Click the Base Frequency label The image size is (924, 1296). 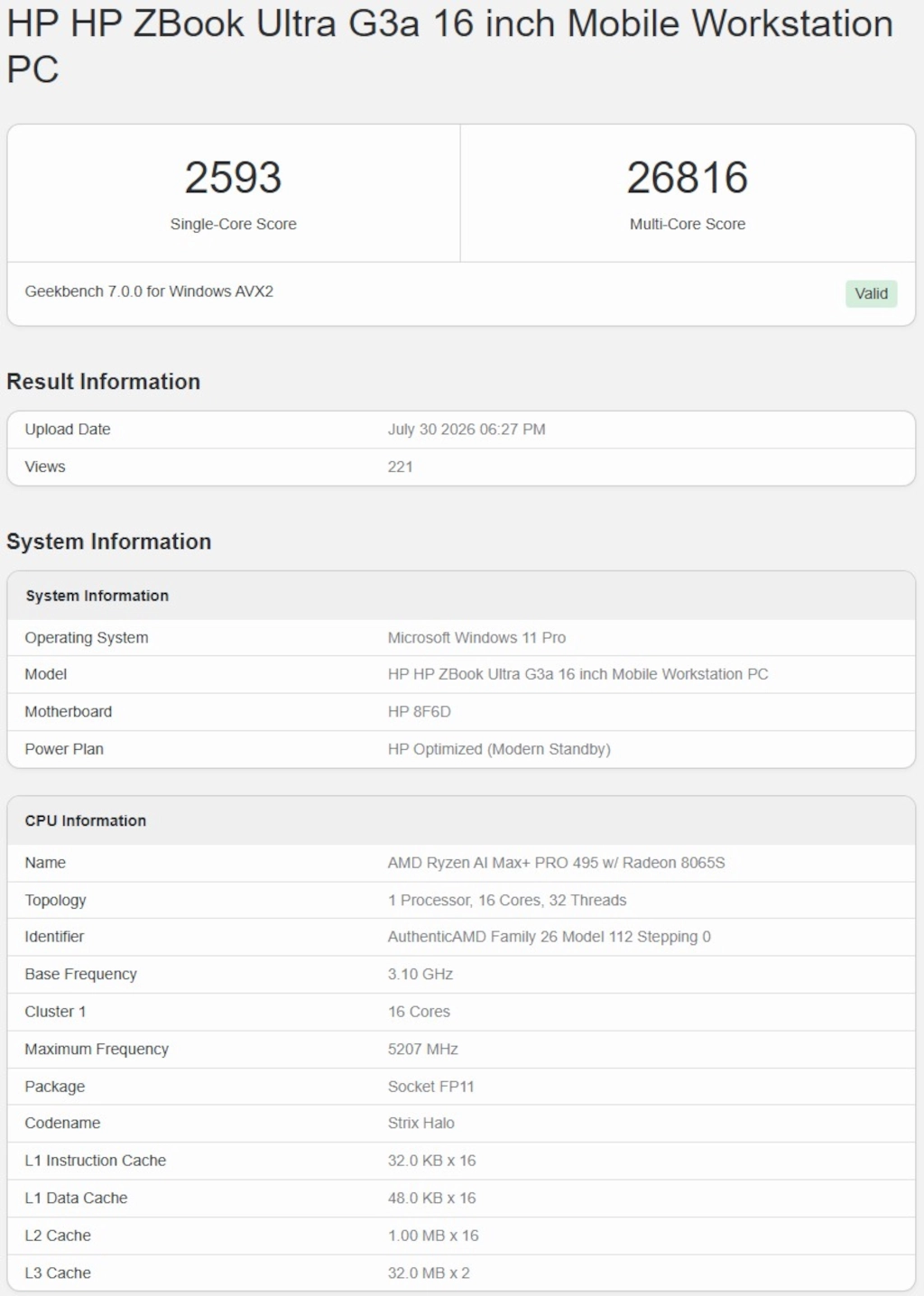(x=81, y=975)
